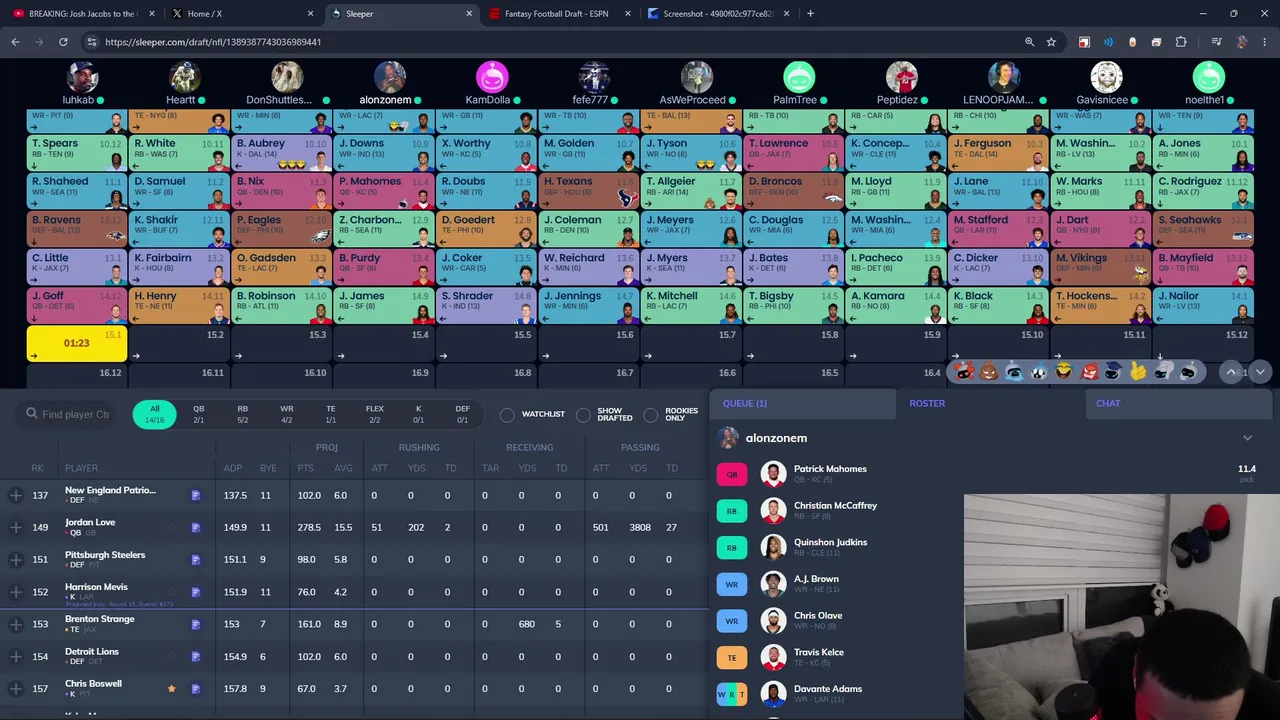Image resolution: width=1280 pixels, height=720 pixels.
Task: Open KamDolla's avatar on draft board
Action: [492, 77]
